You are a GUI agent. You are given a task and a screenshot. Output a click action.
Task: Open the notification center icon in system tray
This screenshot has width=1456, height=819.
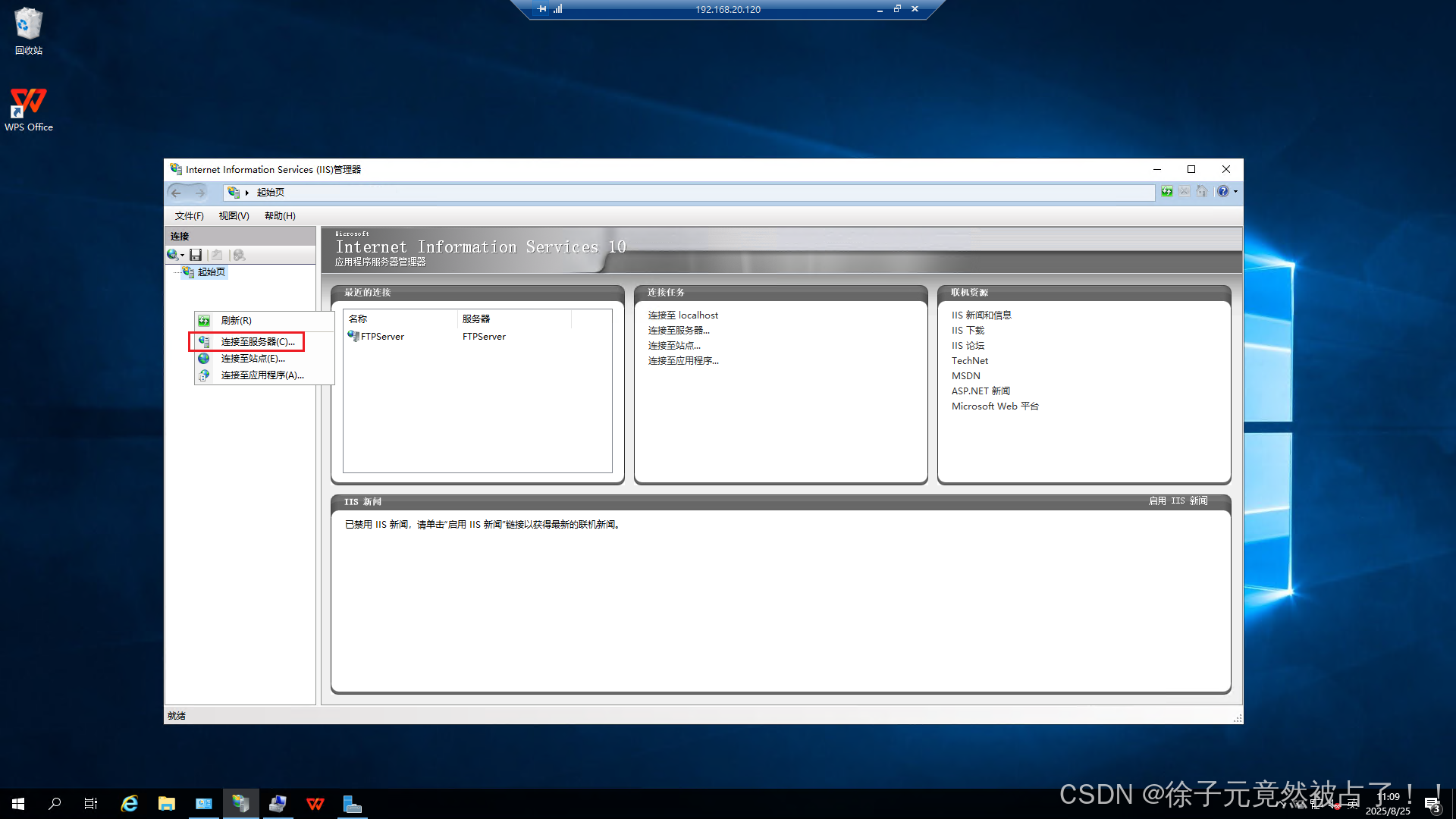point(1432,805)
